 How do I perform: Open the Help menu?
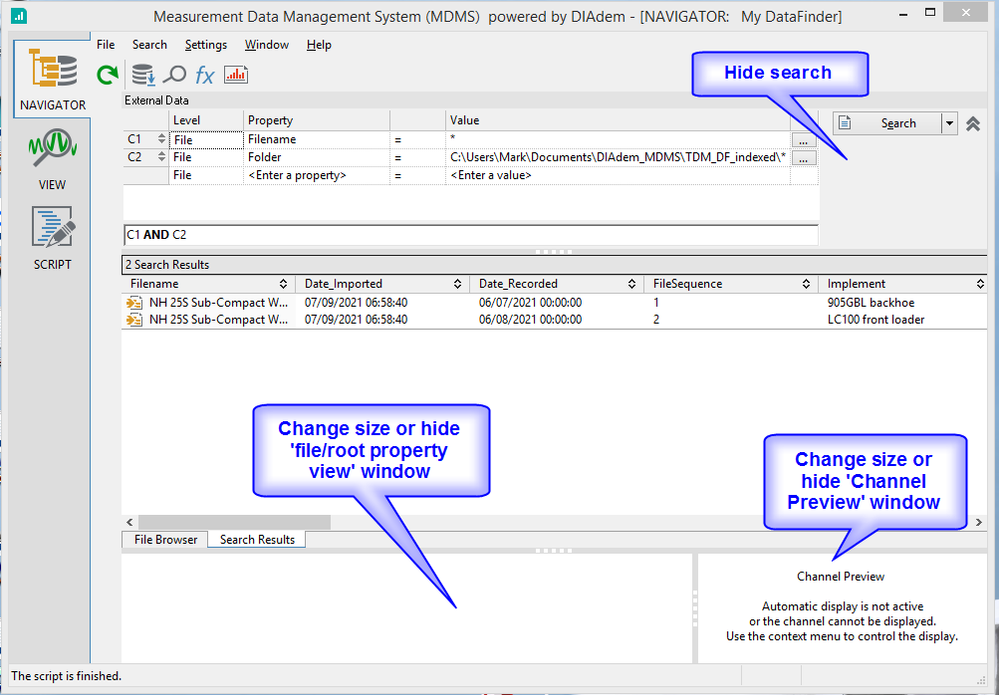pyautogui.click(x=319, y=45)
